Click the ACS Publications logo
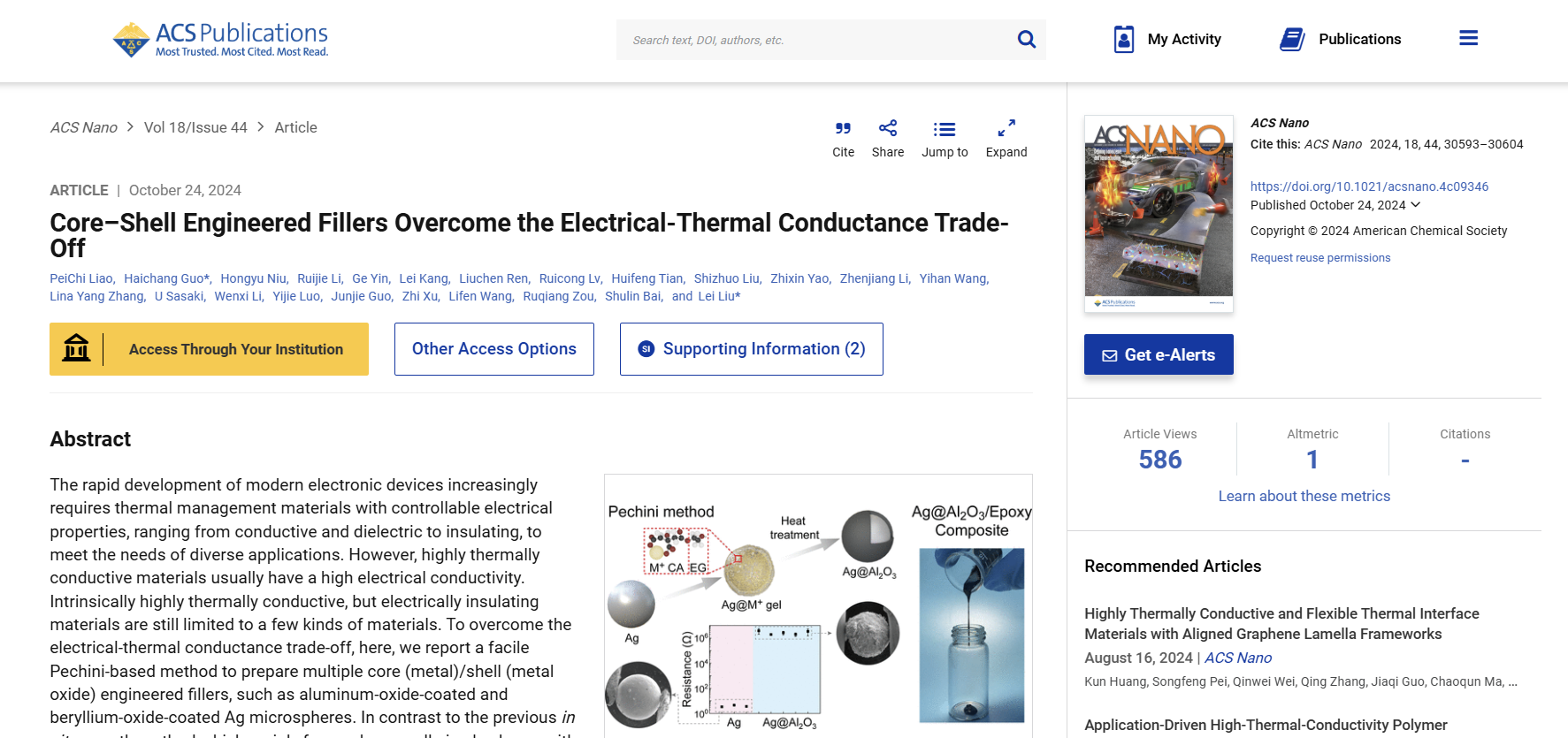Viewport: 1568px width, 738px height. (x=220, y=40)
